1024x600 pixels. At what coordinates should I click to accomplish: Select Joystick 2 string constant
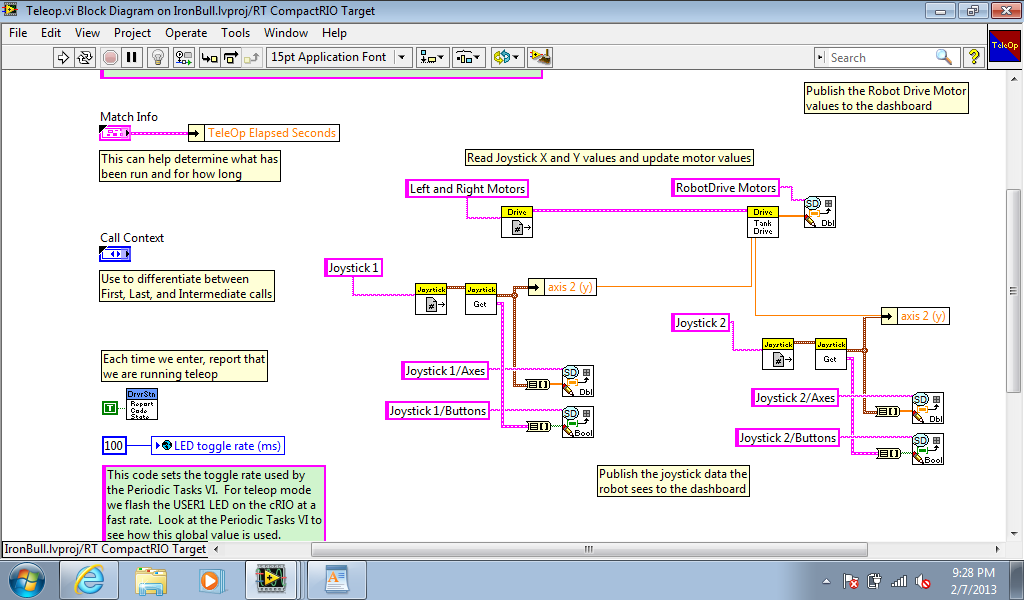(700, 323)
